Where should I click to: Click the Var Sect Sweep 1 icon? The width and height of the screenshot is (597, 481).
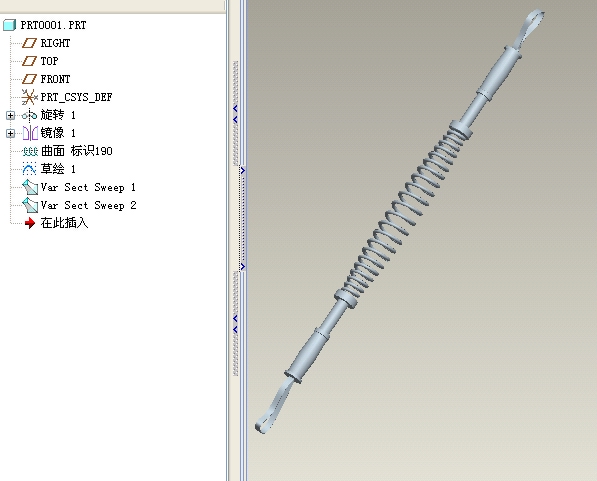pos(30,187)
